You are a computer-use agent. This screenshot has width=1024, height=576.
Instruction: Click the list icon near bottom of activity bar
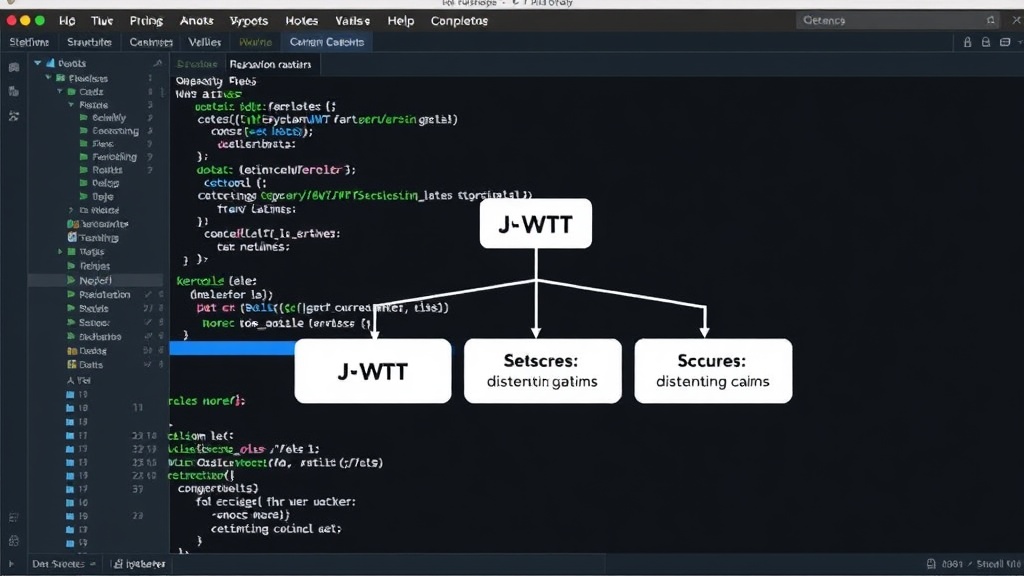(14, 517)
